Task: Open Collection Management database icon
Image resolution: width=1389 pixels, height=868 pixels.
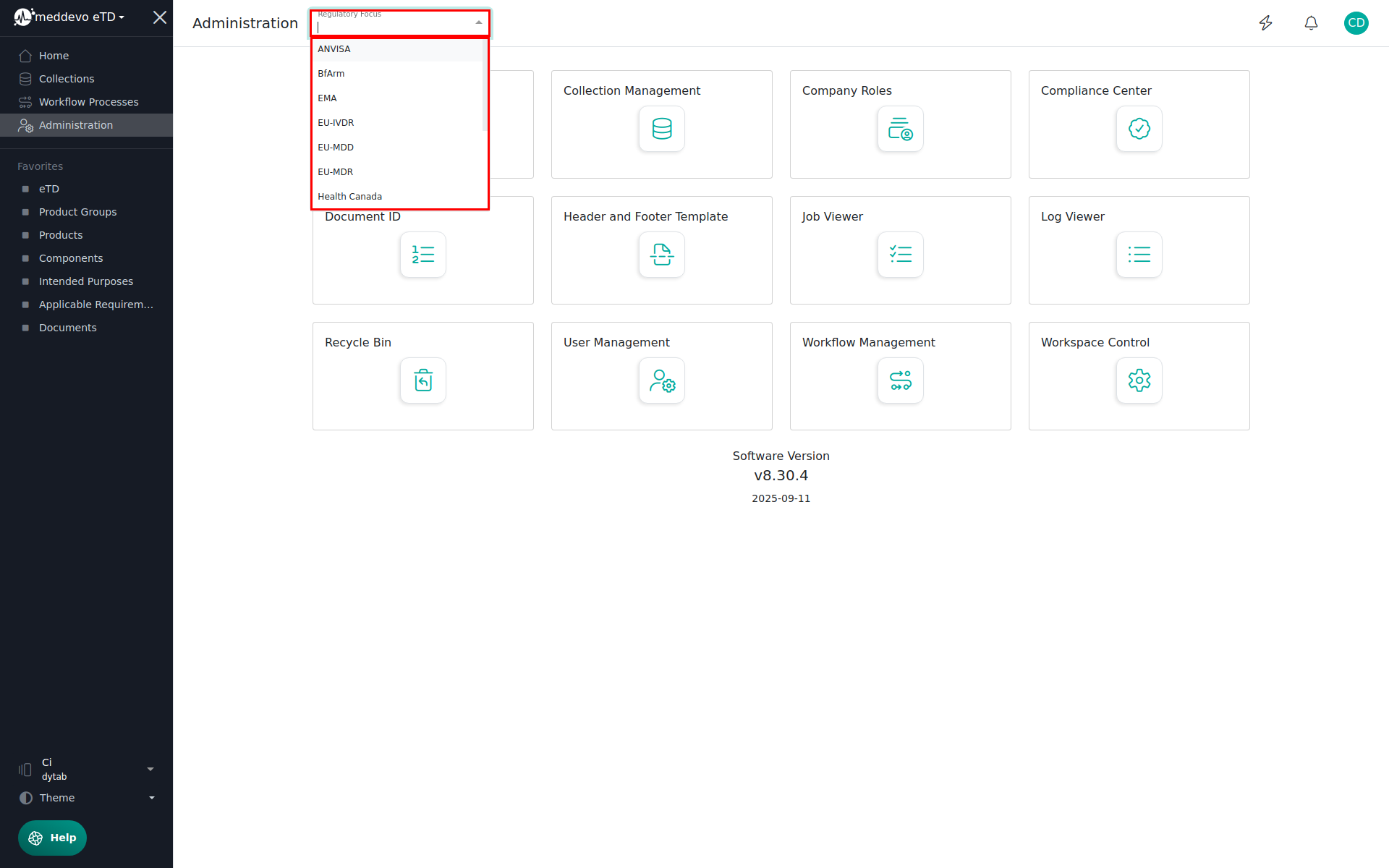Action: tap(661, 129)
